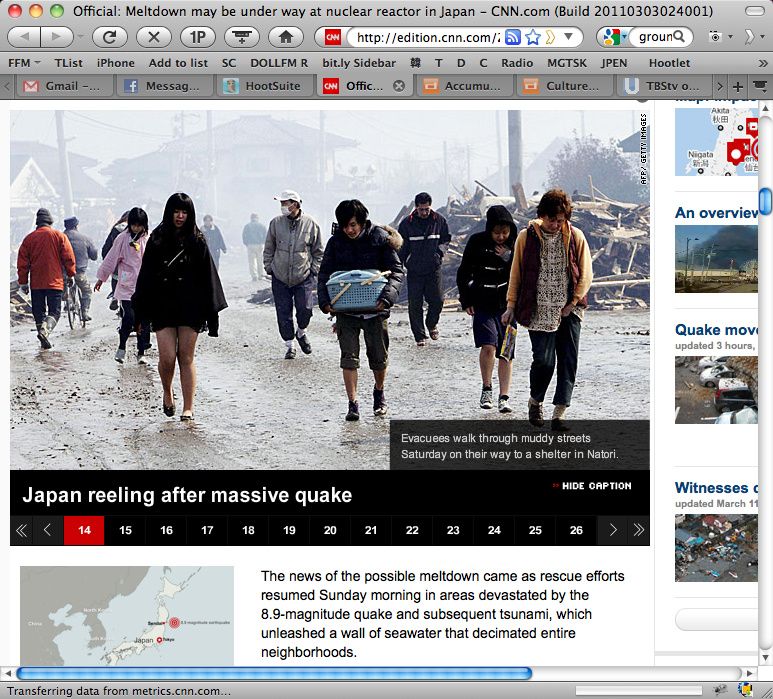Click the horizontal scrollbar thumb
This screenshot has width=773, height=699.
pos(275,673)
